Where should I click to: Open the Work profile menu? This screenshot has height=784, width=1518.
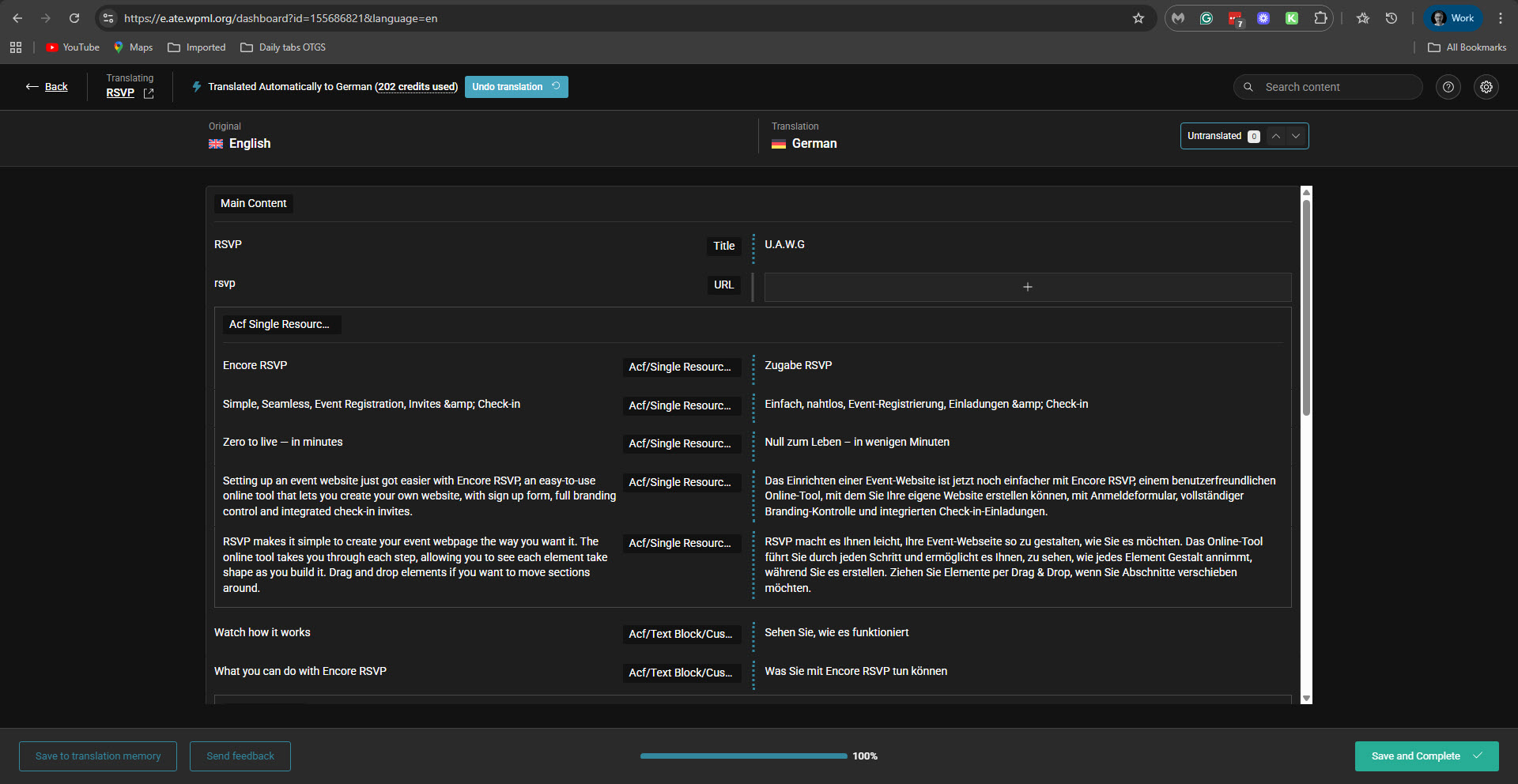(1453, 18)
